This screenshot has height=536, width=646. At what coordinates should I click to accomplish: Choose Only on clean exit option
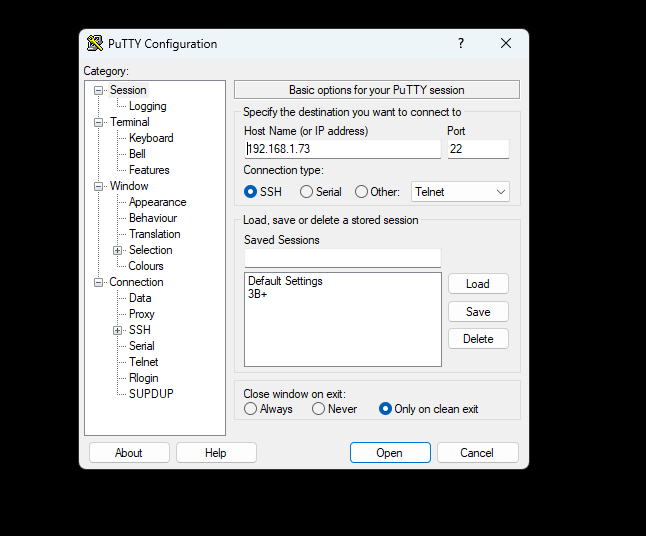385,409
